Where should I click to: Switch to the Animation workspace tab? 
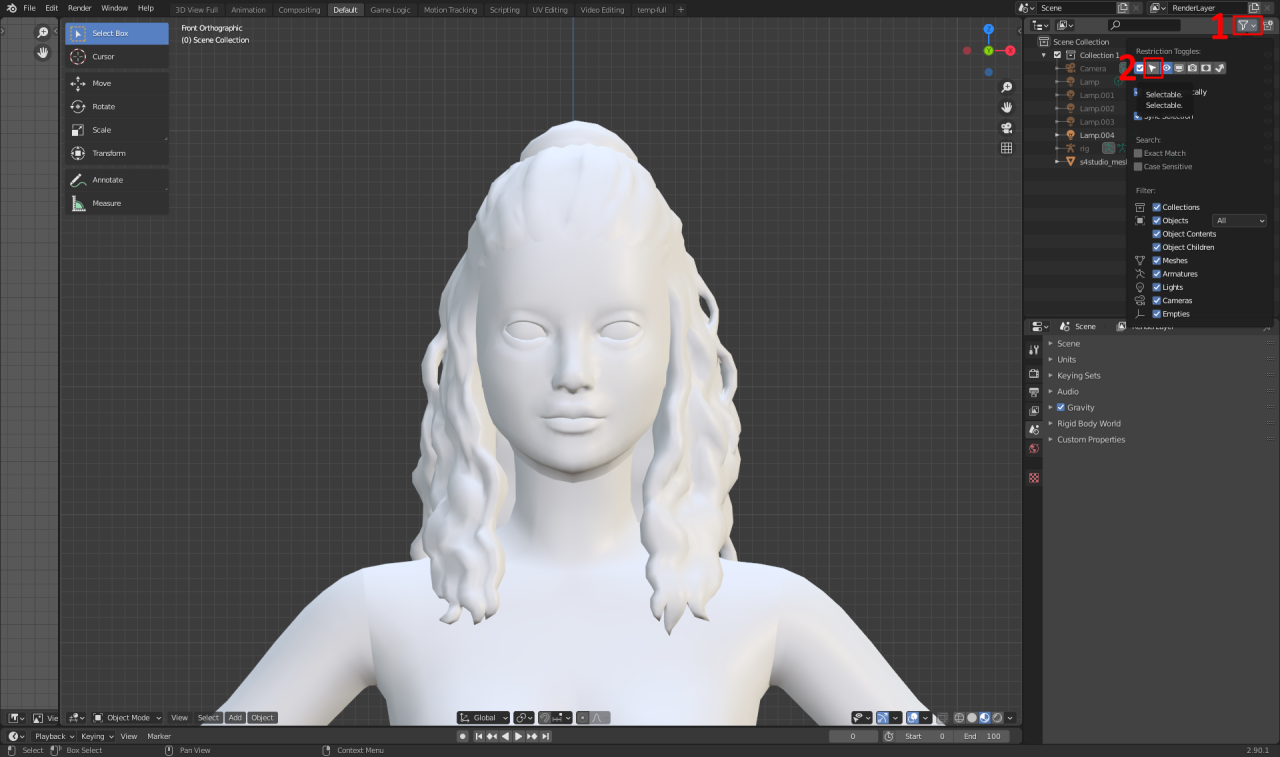tap(248, 10)
